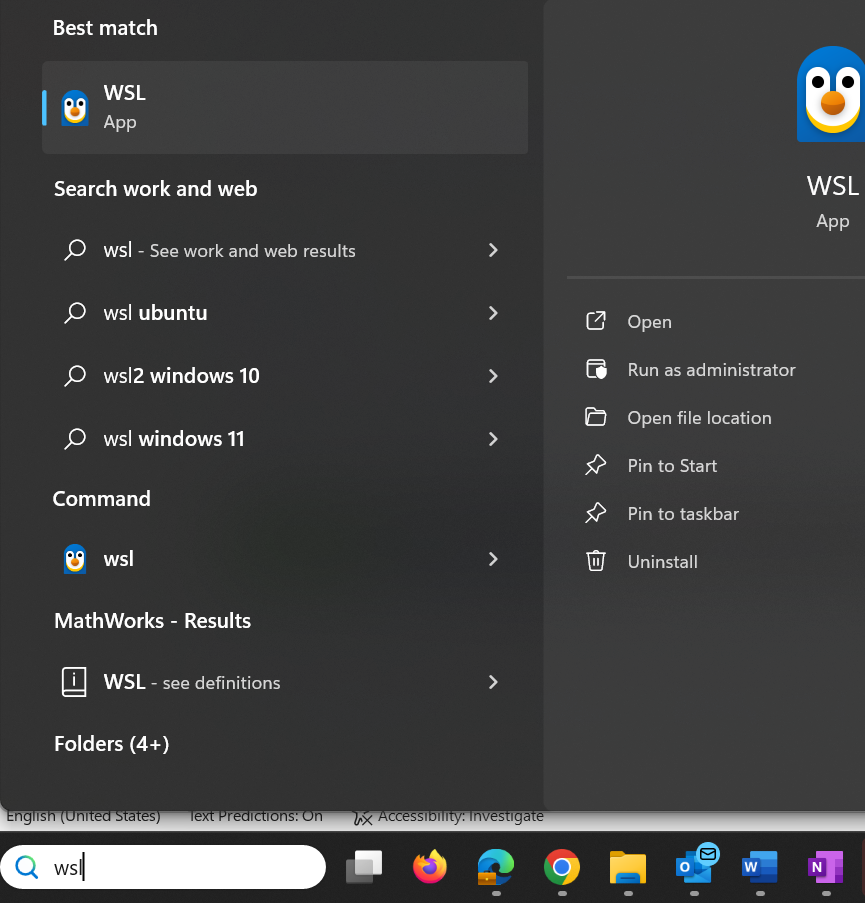Click search icon beside 'See work and web results'
The width and height of the screenshot is (865, 903).
pos(75,251)
